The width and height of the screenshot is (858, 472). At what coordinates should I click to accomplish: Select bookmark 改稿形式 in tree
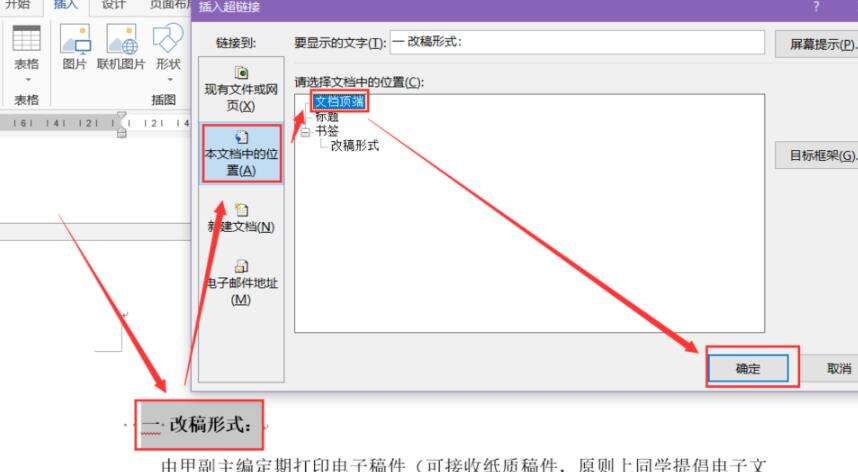355,145
